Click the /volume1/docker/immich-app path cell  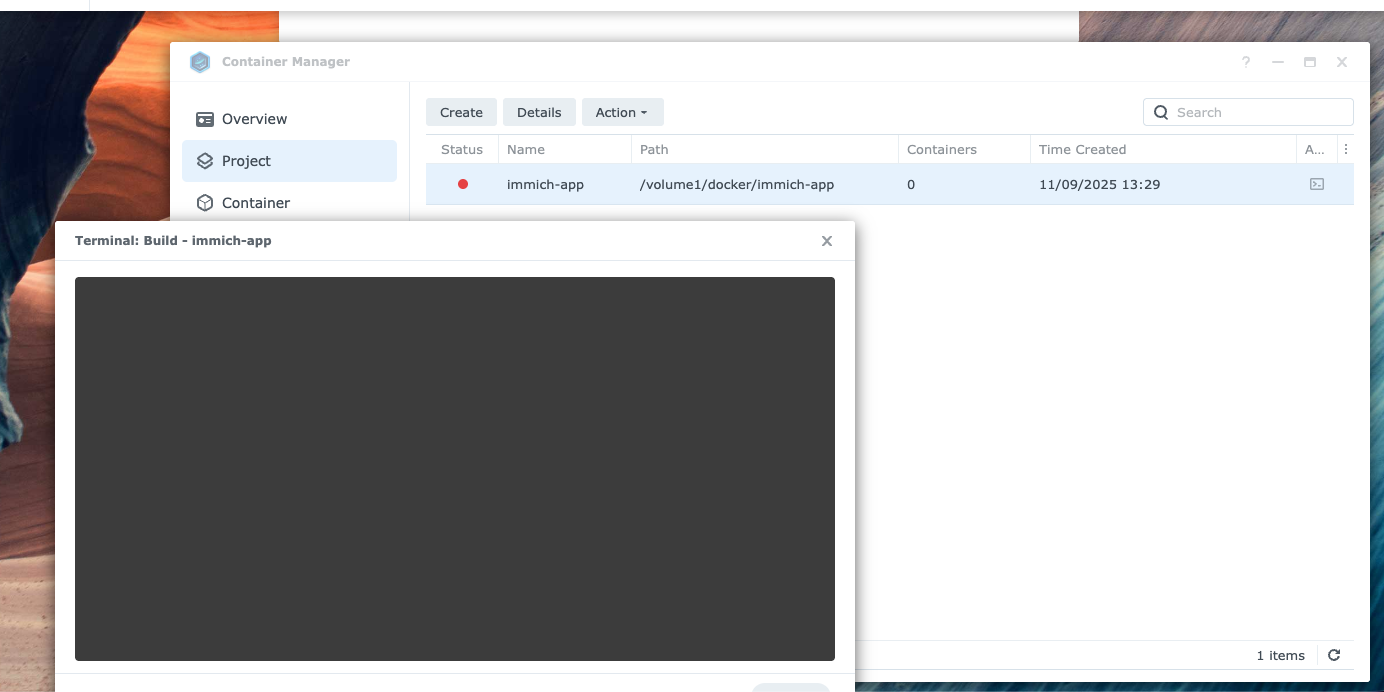[737, 185]
